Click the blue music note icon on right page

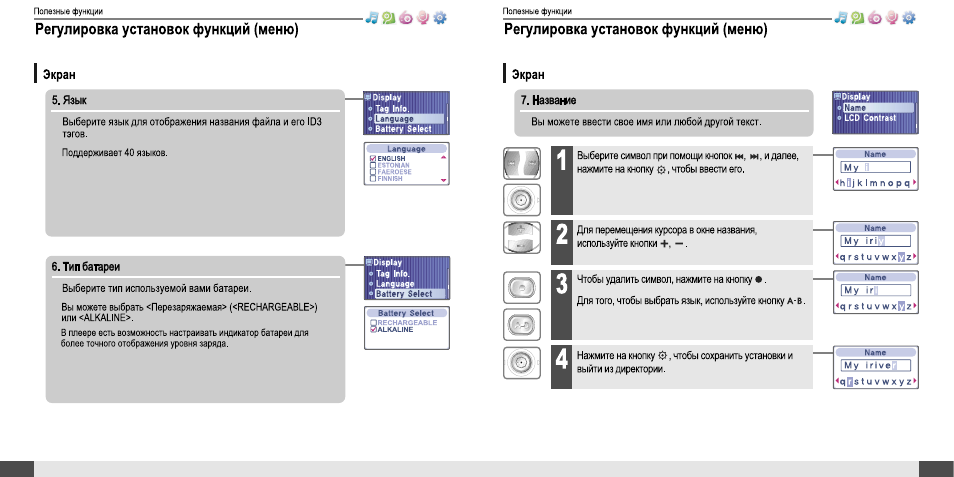(841, 18)
